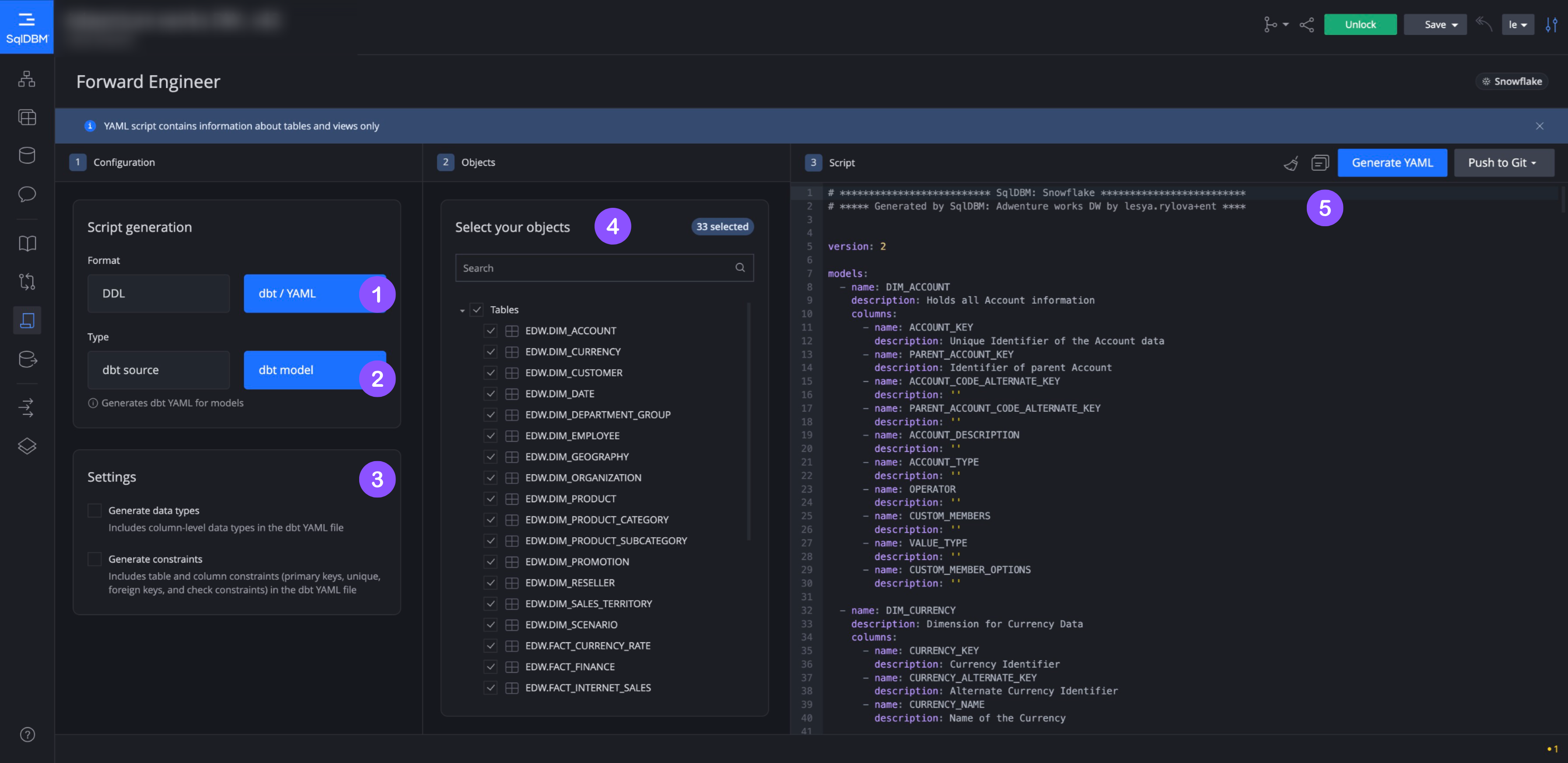Select the dbt model type option
This screenshot has height=763, width=1568.
pyautogui.click(x=315, y=370)
